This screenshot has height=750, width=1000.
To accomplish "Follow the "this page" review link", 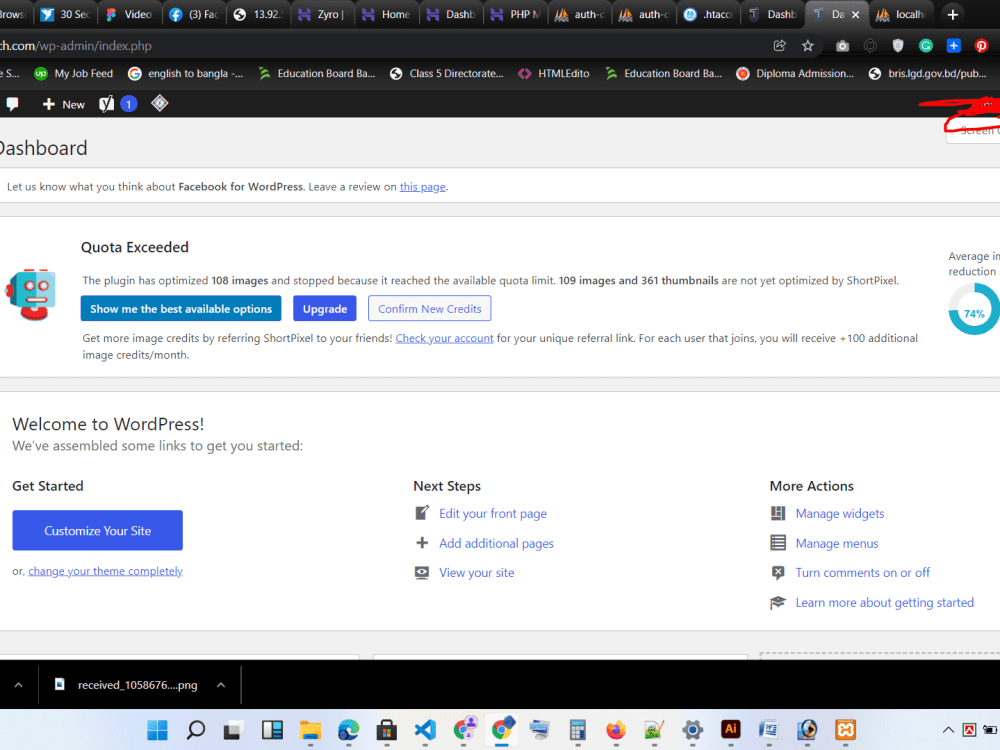I will [422, 187].
